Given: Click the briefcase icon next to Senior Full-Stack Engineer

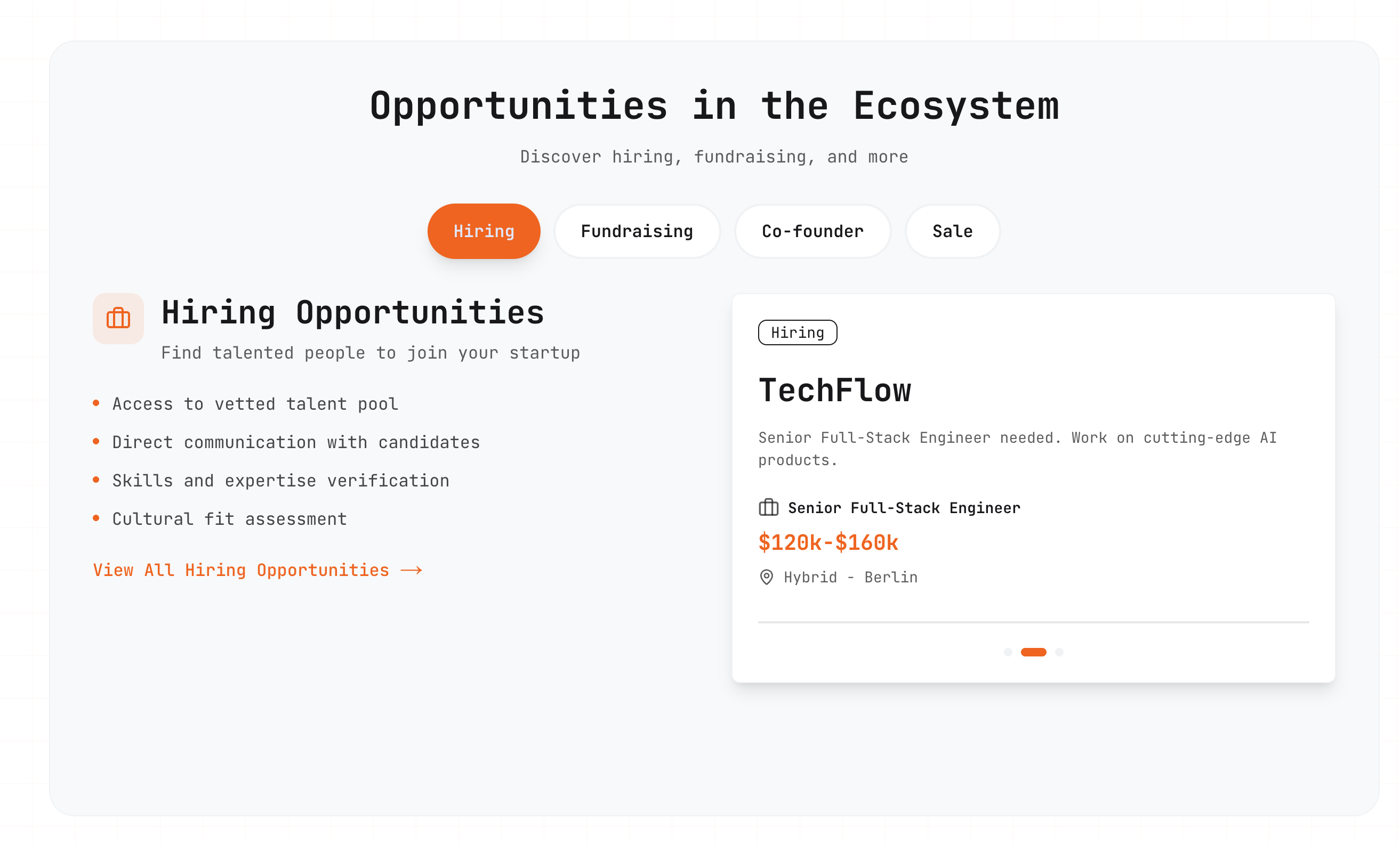Looking at the screenshot, I should point(769,508).
